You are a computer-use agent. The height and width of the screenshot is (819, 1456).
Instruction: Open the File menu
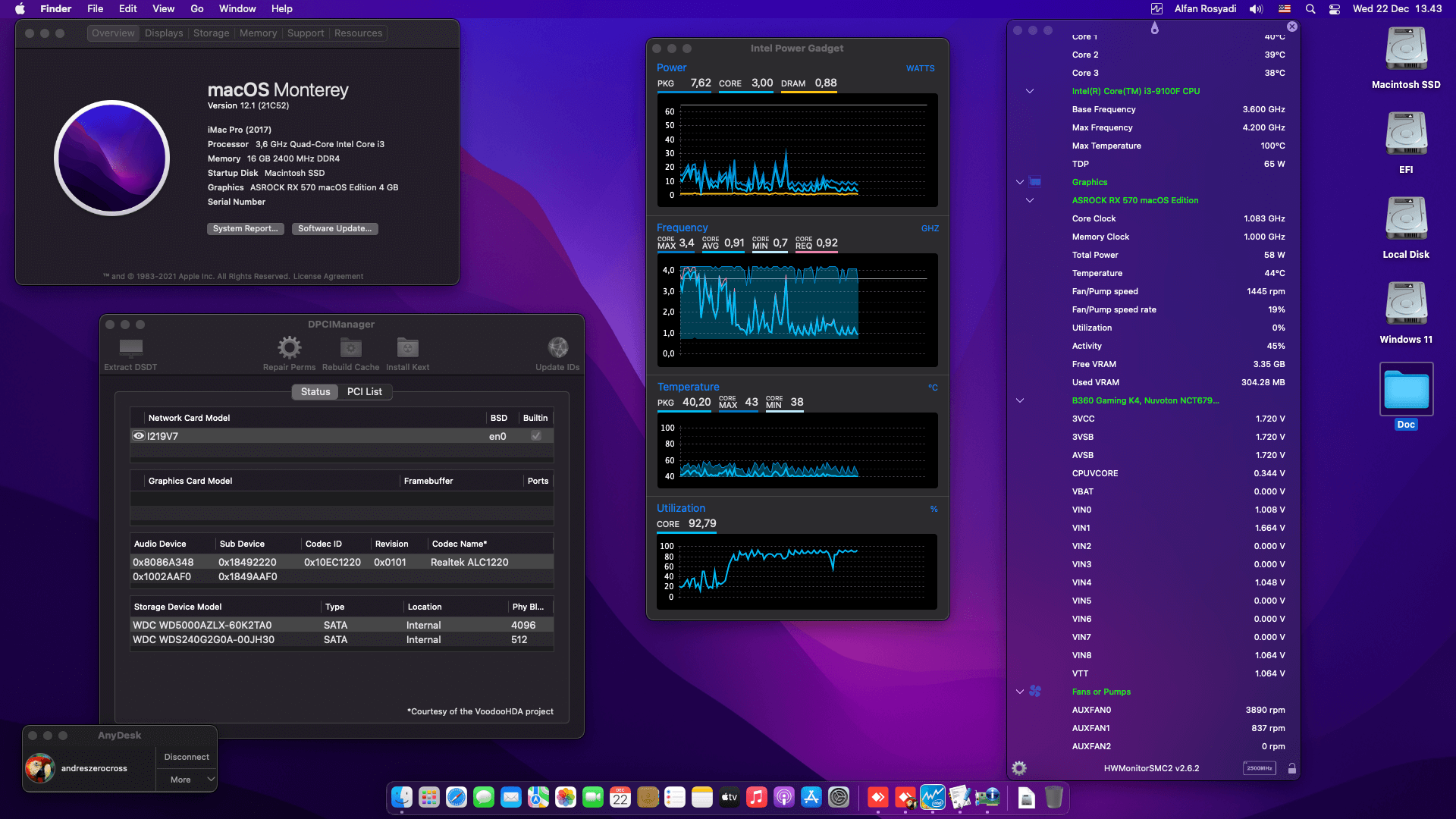pos(95,9)
